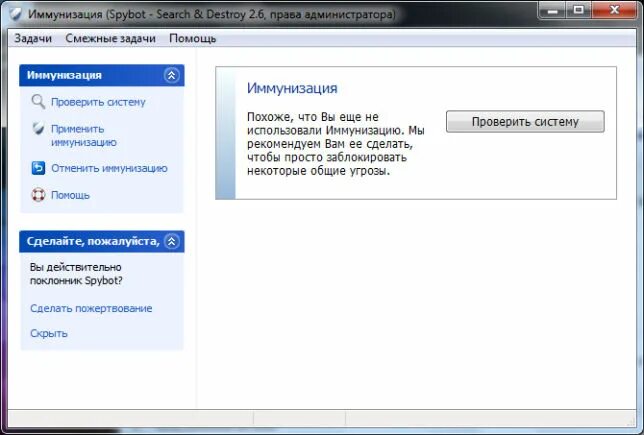This screenshot has width=644, height=435.
Task: Click the Иммунизация sidebar panel header title
Action: (64, 75)
